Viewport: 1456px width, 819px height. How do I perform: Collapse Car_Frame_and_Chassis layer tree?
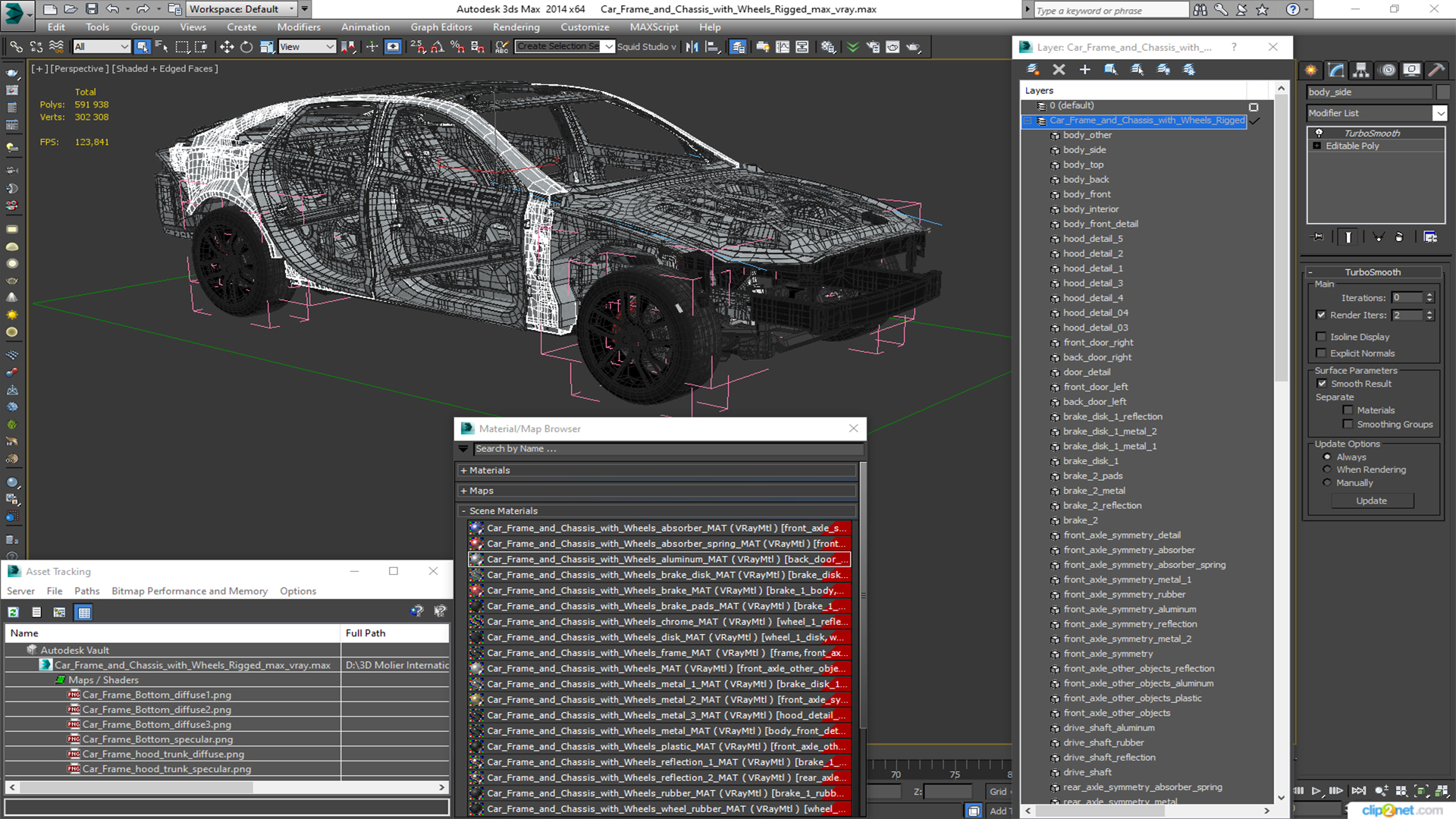(1028, 121)
